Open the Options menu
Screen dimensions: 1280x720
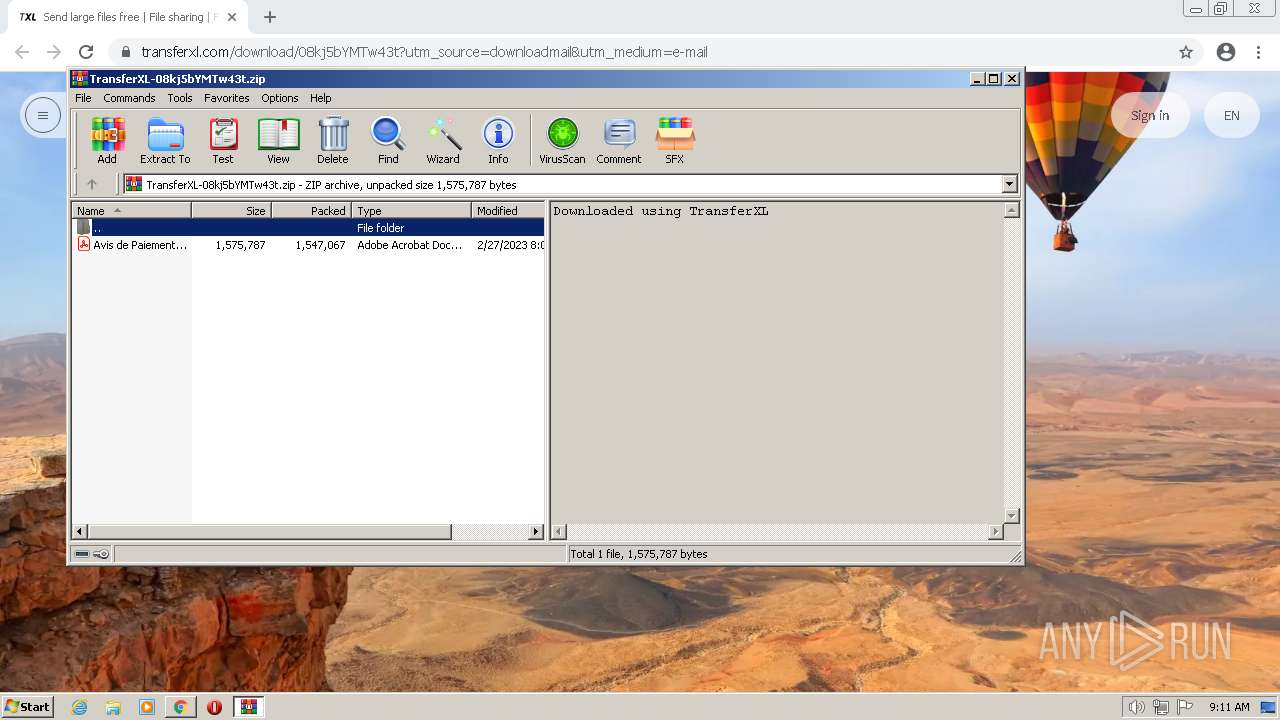pos(280,98)
